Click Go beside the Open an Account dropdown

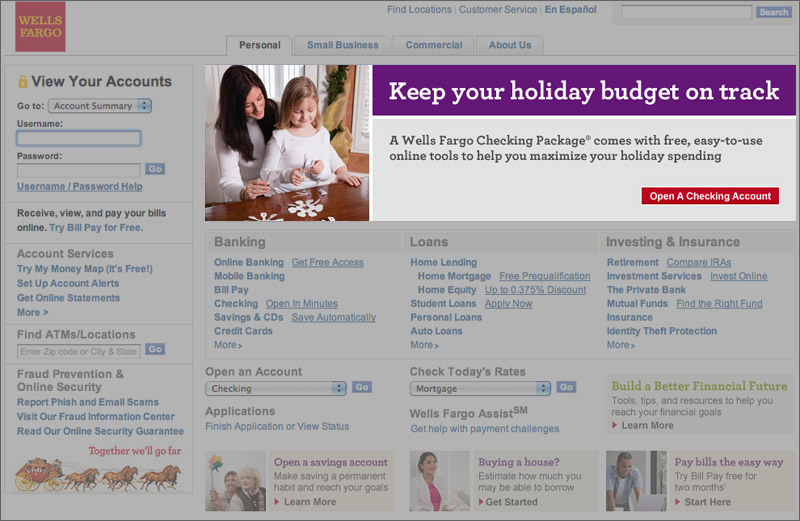pyautogui.click(x=362, y=387)
